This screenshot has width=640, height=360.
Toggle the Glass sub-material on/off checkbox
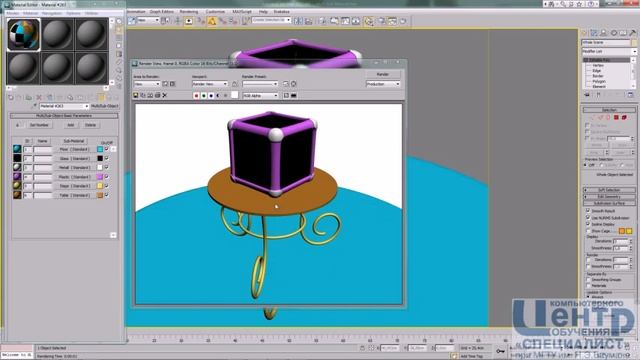coord(107,158)
